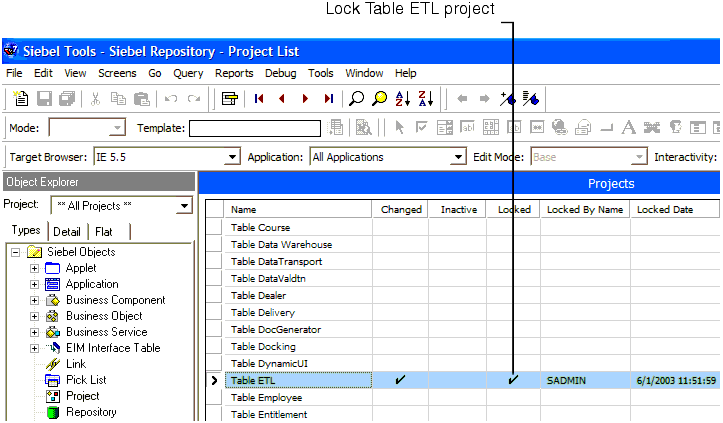The height and width of the screenshot is (423, 723).
Task: Open the Edit Mode dropdown
Action: tap(639, 157)
